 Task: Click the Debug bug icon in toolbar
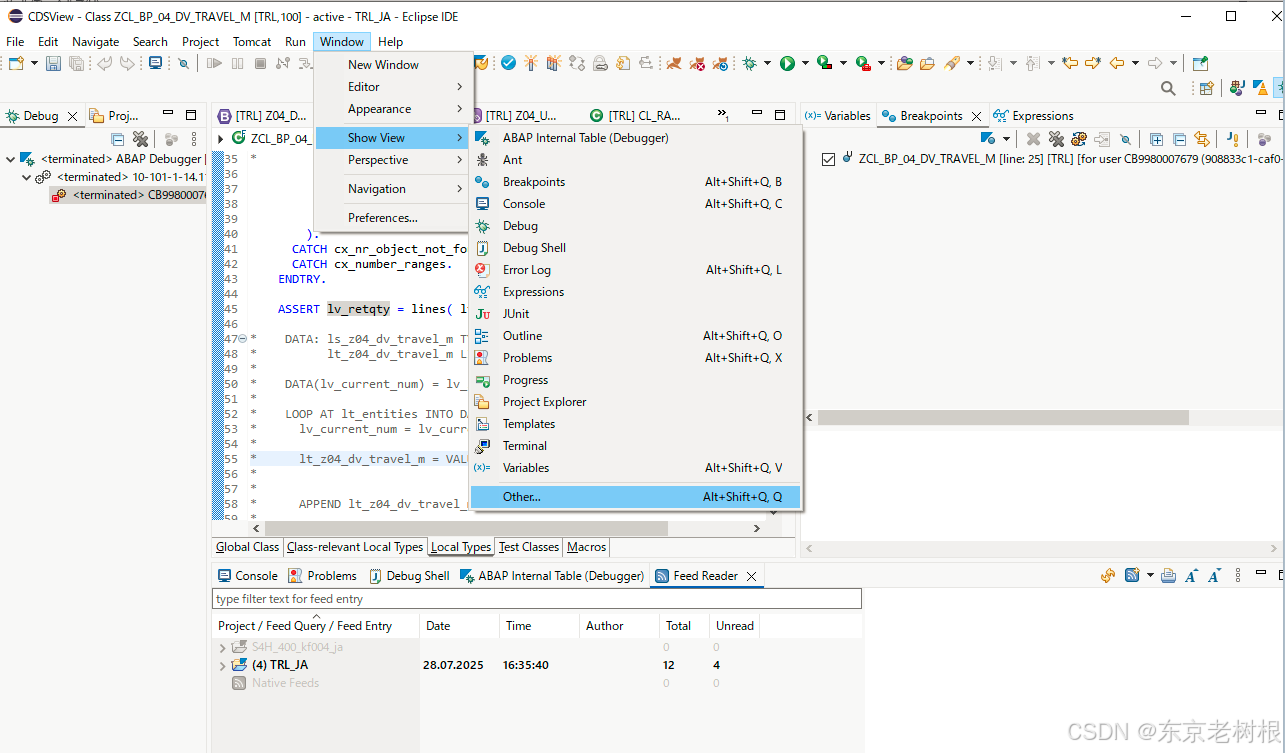pos(749,63)
